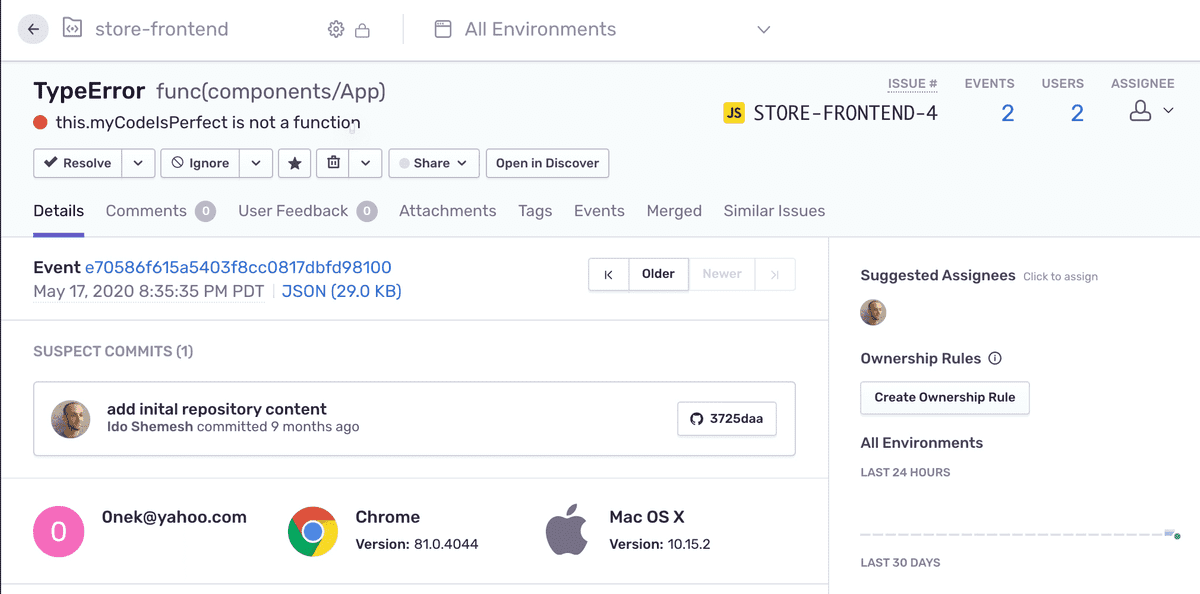Jump to oldest event icon

pyautogui.click(x=608, y=274)
